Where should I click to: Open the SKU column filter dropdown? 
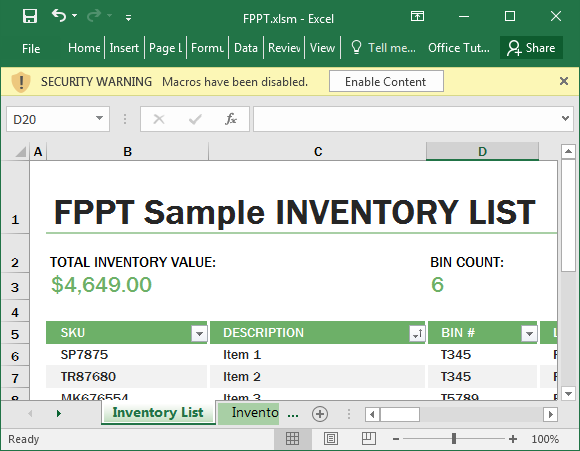tap(199, 334)
